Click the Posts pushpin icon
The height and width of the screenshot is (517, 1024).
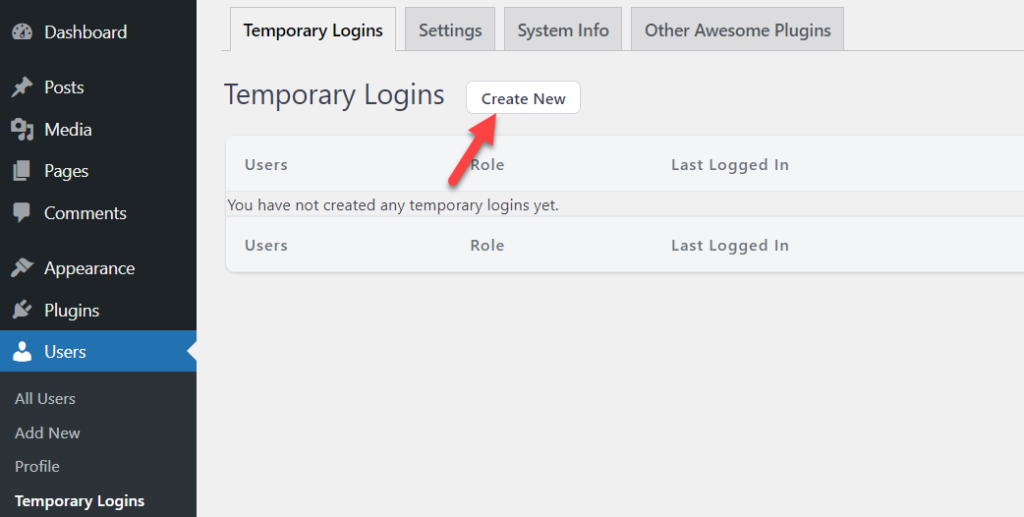pyautogui.click(x=22, y=87)
